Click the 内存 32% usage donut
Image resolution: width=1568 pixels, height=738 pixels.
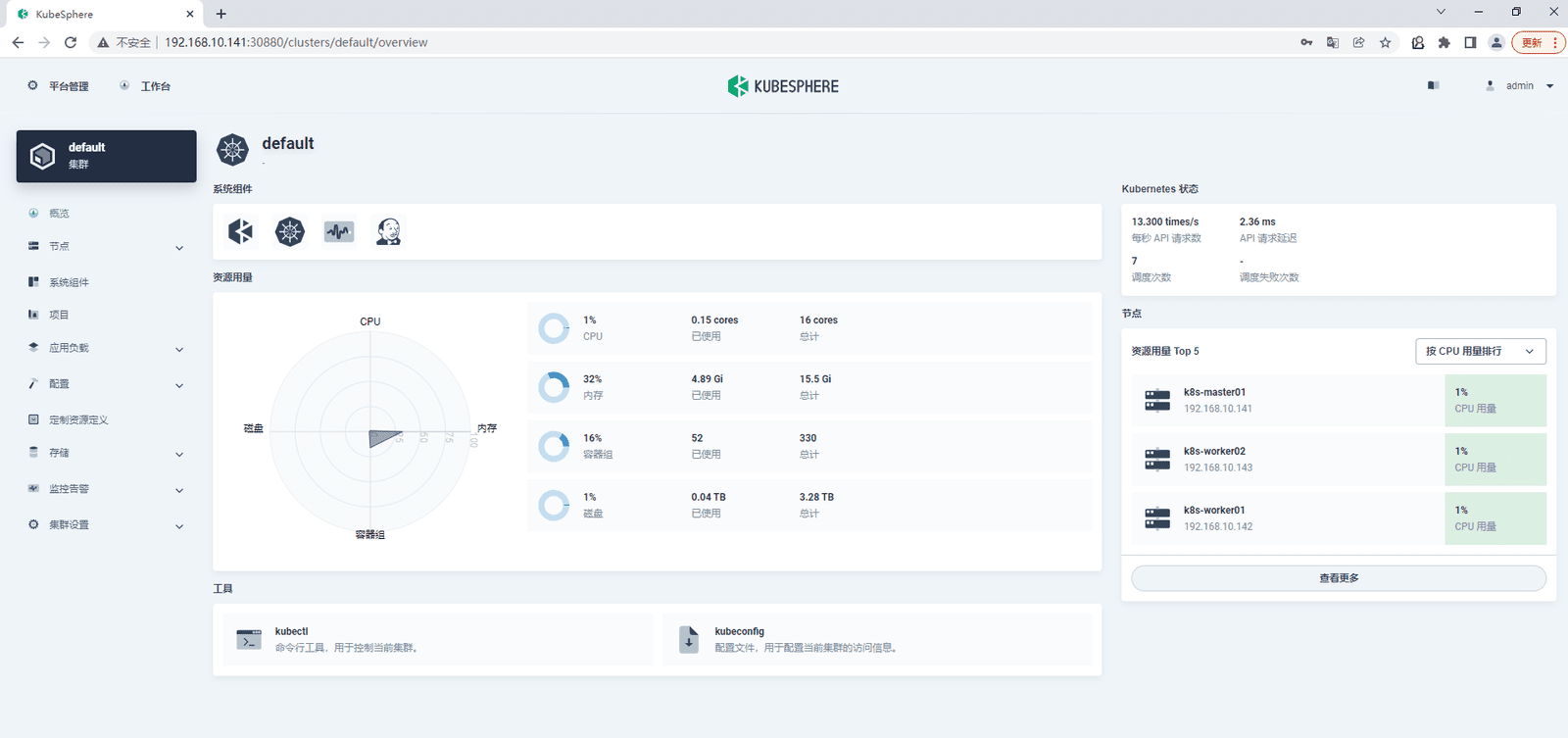(554, 387)
